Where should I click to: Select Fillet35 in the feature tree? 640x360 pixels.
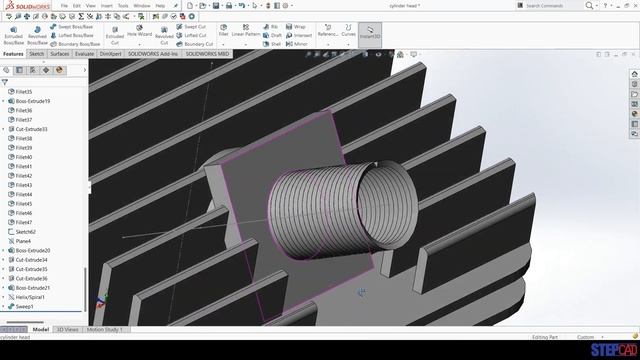pyautogui.click(x=20, y=91)
